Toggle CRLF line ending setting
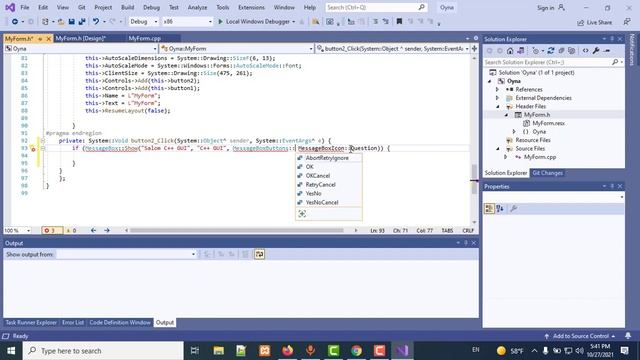640x360 pixels. pos(468,231)
